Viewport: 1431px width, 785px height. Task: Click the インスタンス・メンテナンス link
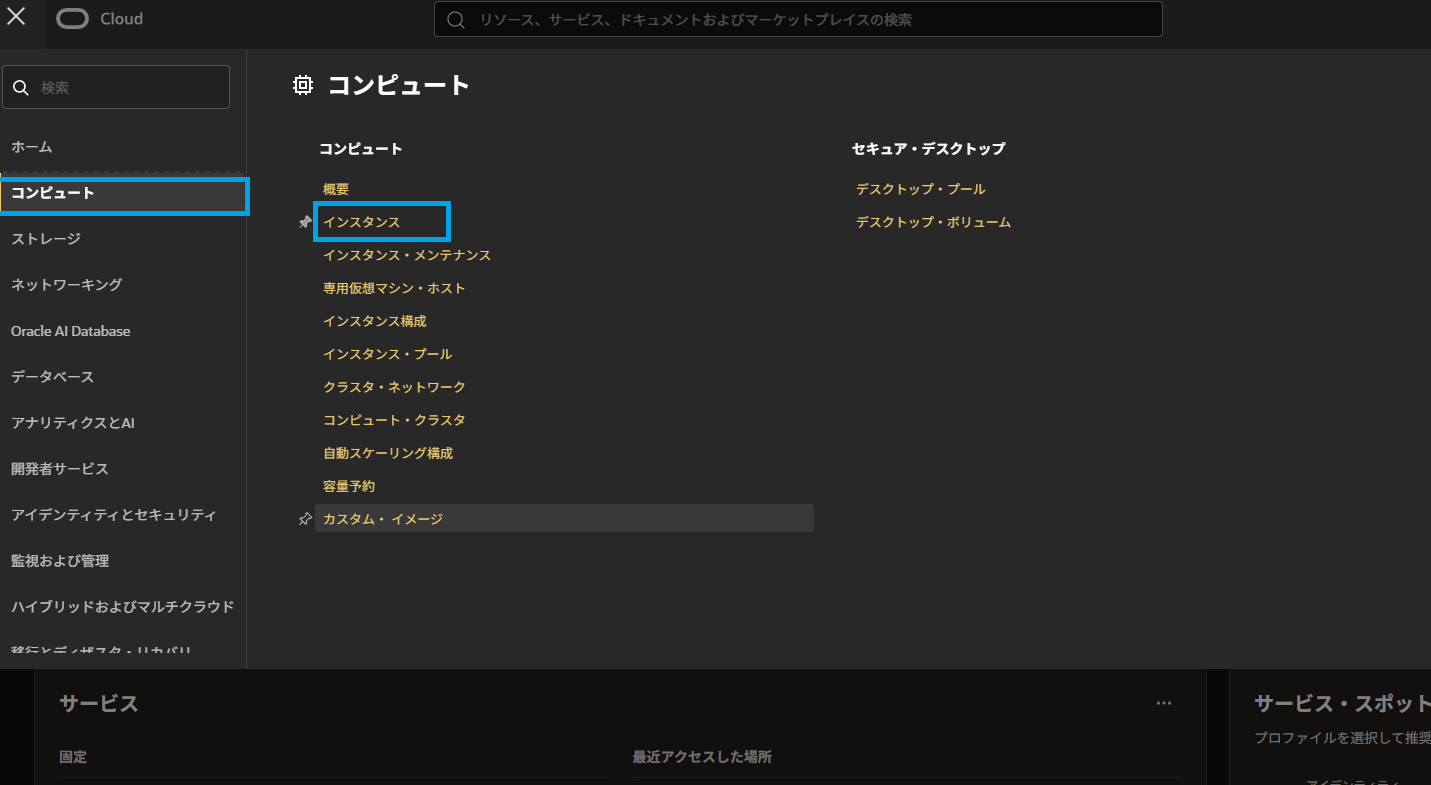(x=406, y=254)
